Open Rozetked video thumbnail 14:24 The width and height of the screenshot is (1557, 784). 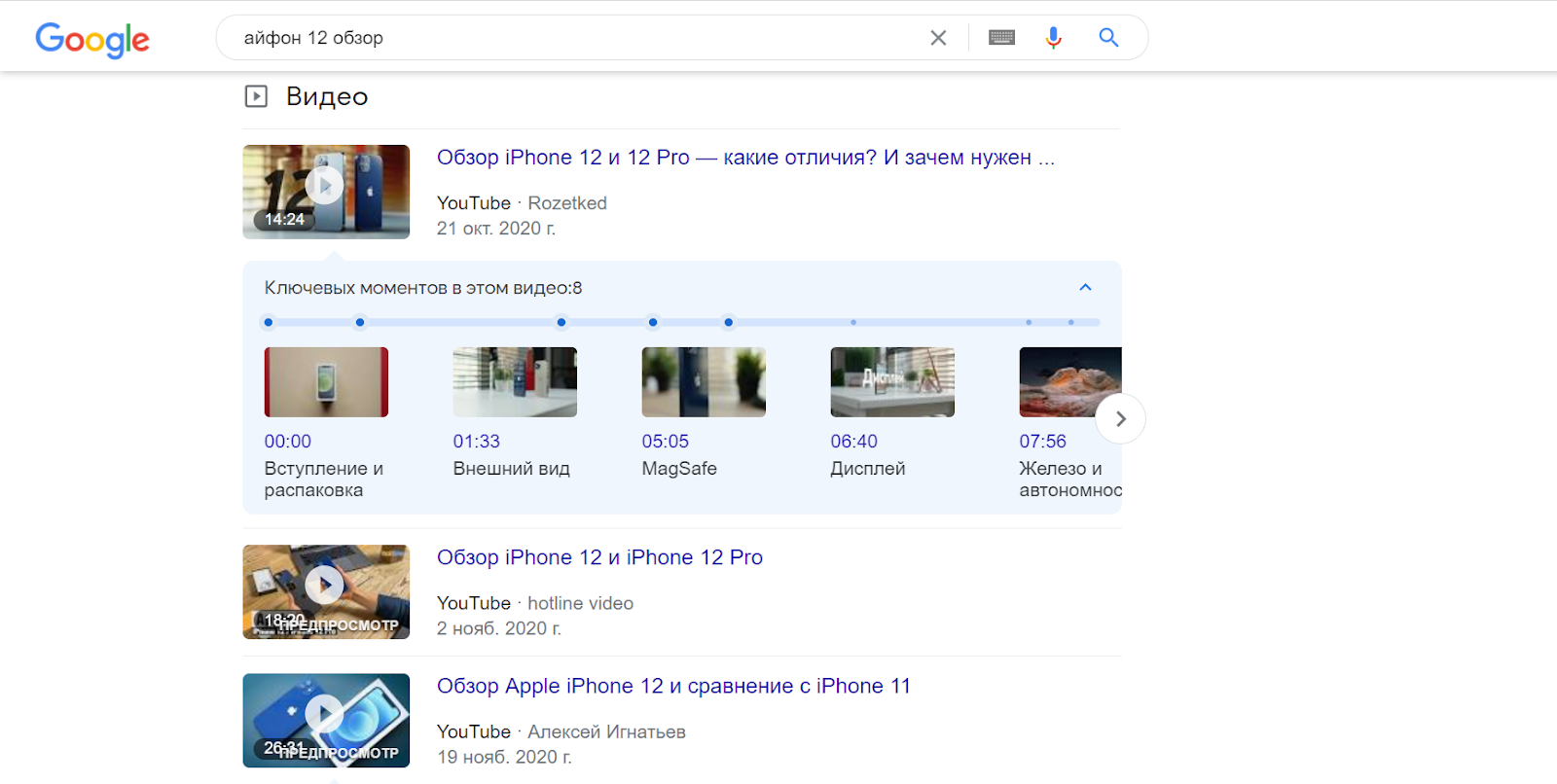[326, 192]
